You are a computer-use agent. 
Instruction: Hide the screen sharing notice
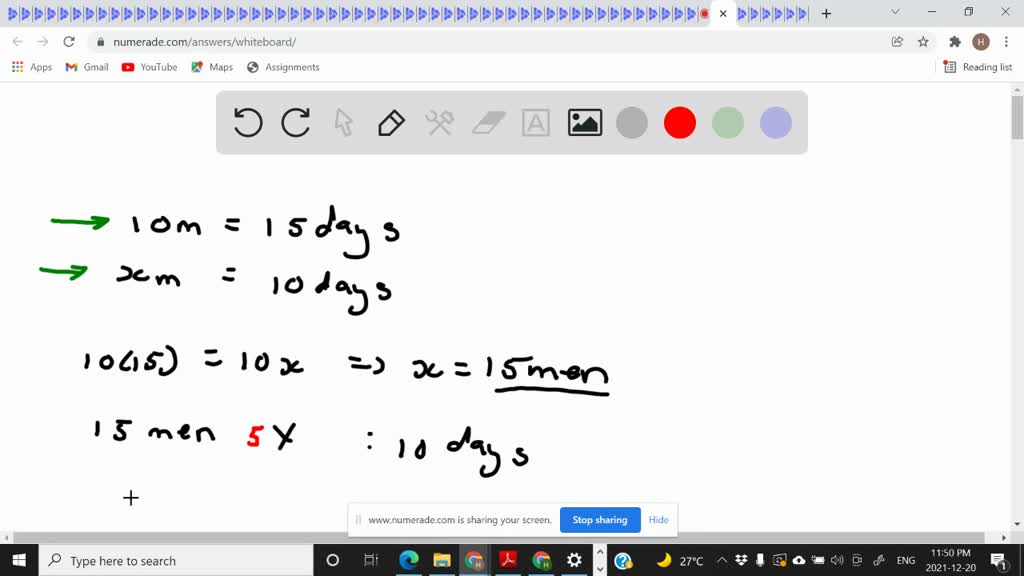click(658, 520)
